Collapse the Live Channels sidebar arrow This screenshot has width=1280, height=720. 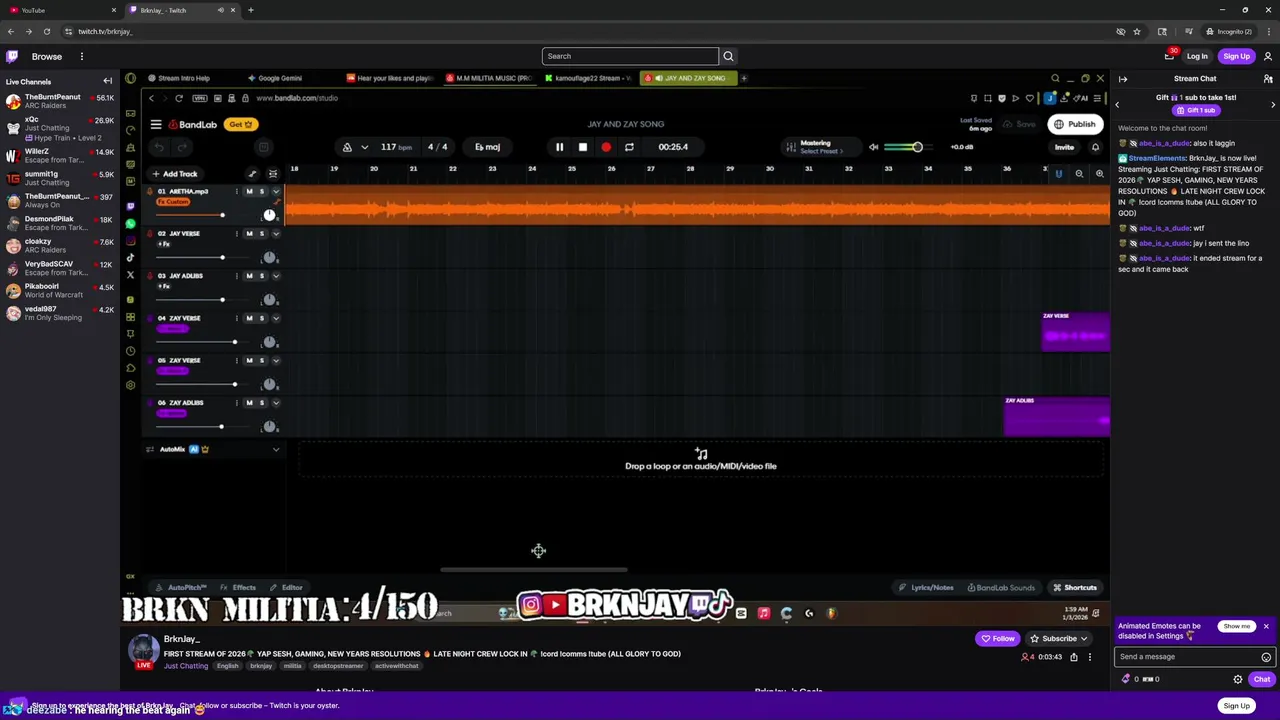pyautogui.click(x=107, y=81)
